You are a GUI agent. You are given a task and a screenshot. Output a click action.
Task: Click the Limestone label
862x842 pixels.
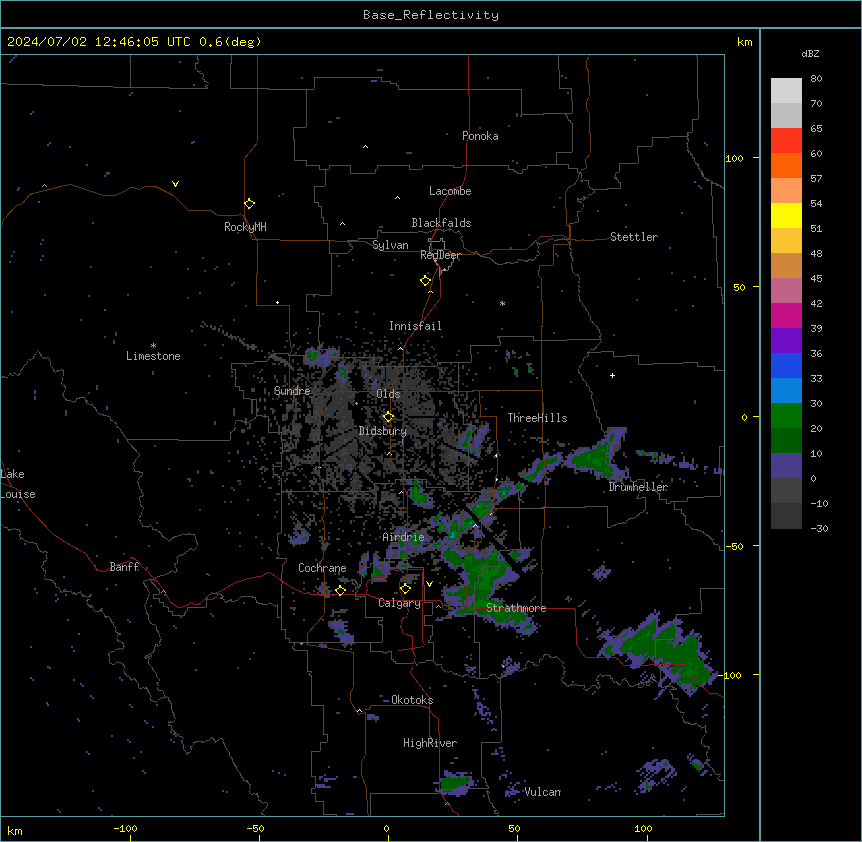click(153, 356)
